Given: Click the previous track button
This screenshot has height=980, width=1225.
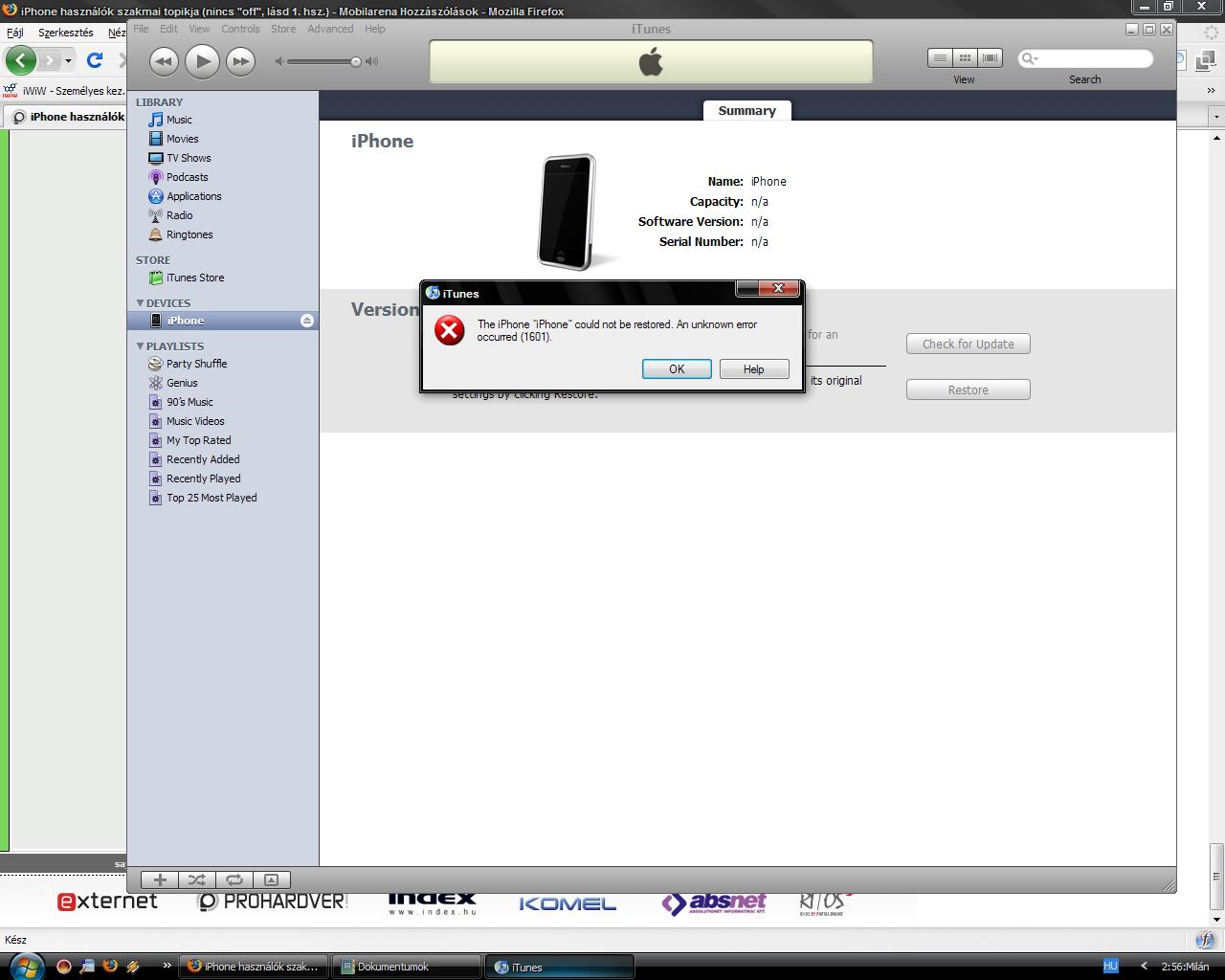Looking at the screenshot, I should [164, 61].
